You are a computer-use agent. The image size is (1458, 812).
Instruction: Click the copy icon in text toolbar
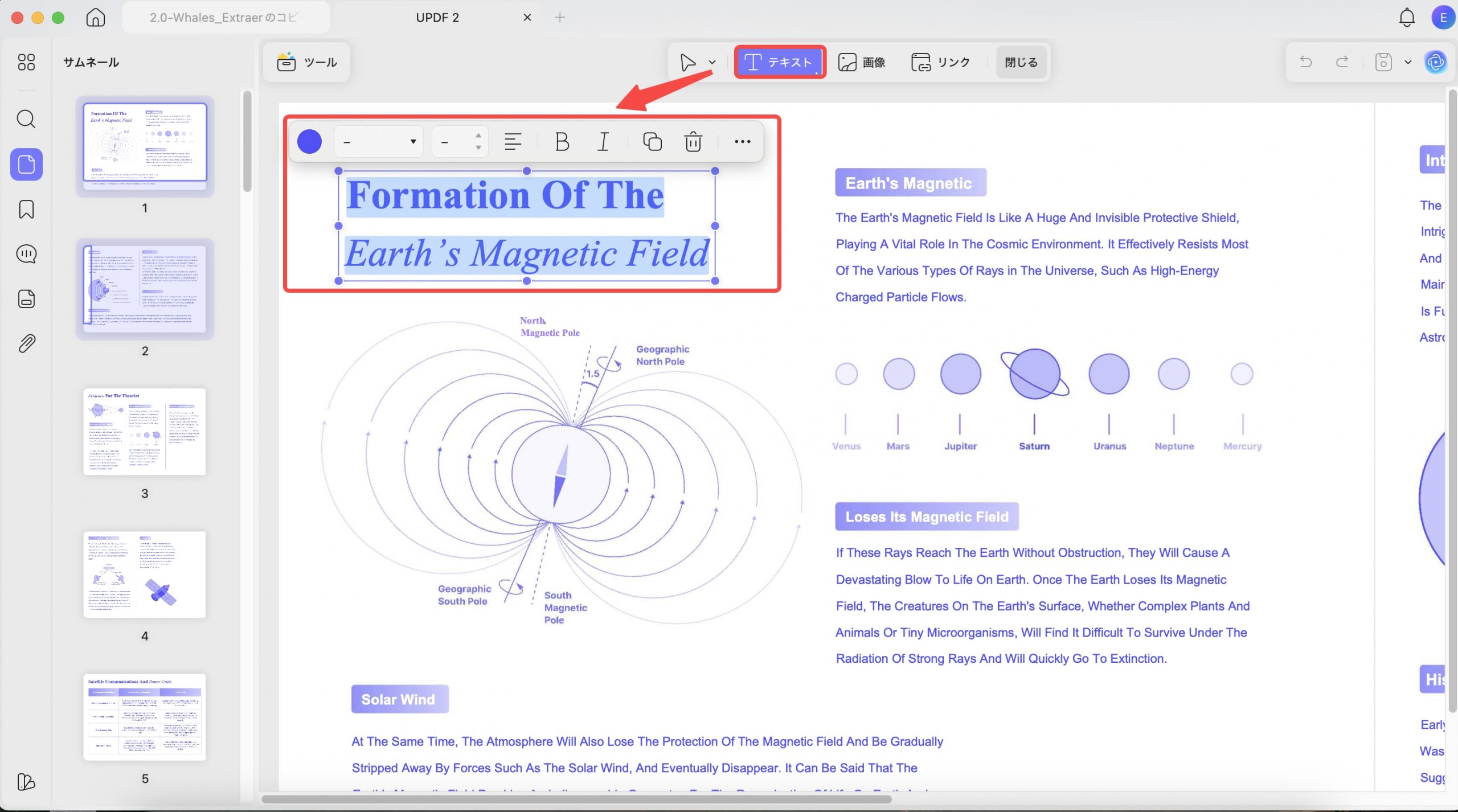[652, 141]
